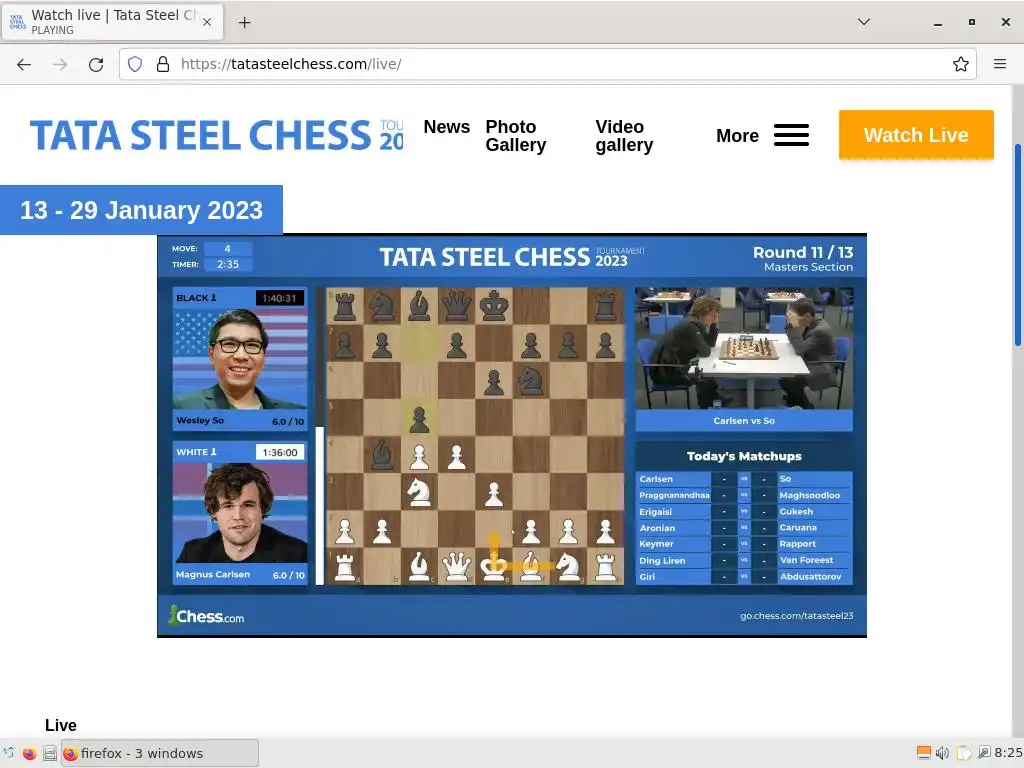Click the white king on e1

(493, 566)
